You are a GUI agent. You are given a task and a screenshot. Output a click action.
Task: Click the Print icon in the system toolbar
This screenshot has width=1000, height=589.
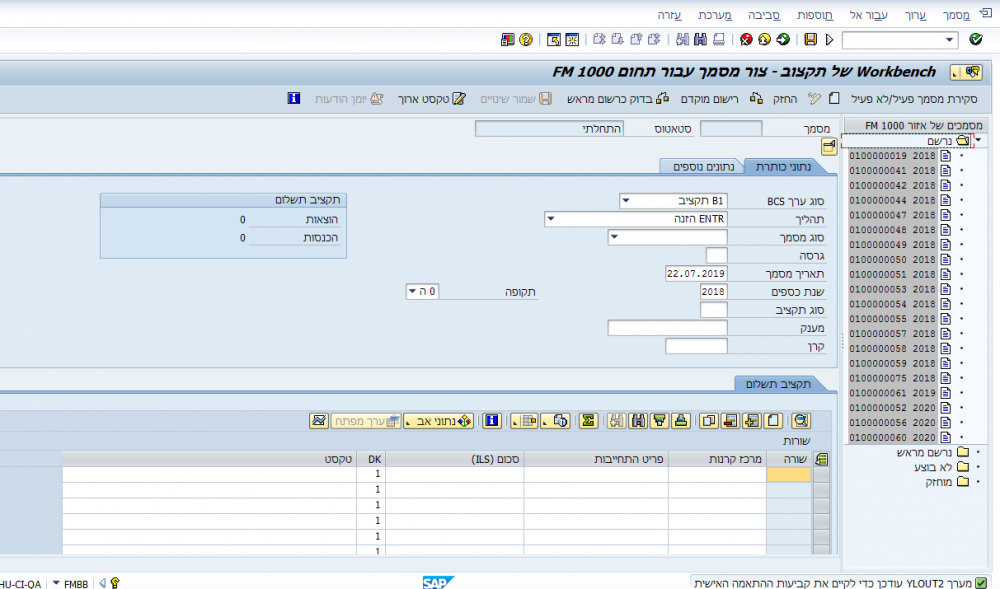coord(719,40)
